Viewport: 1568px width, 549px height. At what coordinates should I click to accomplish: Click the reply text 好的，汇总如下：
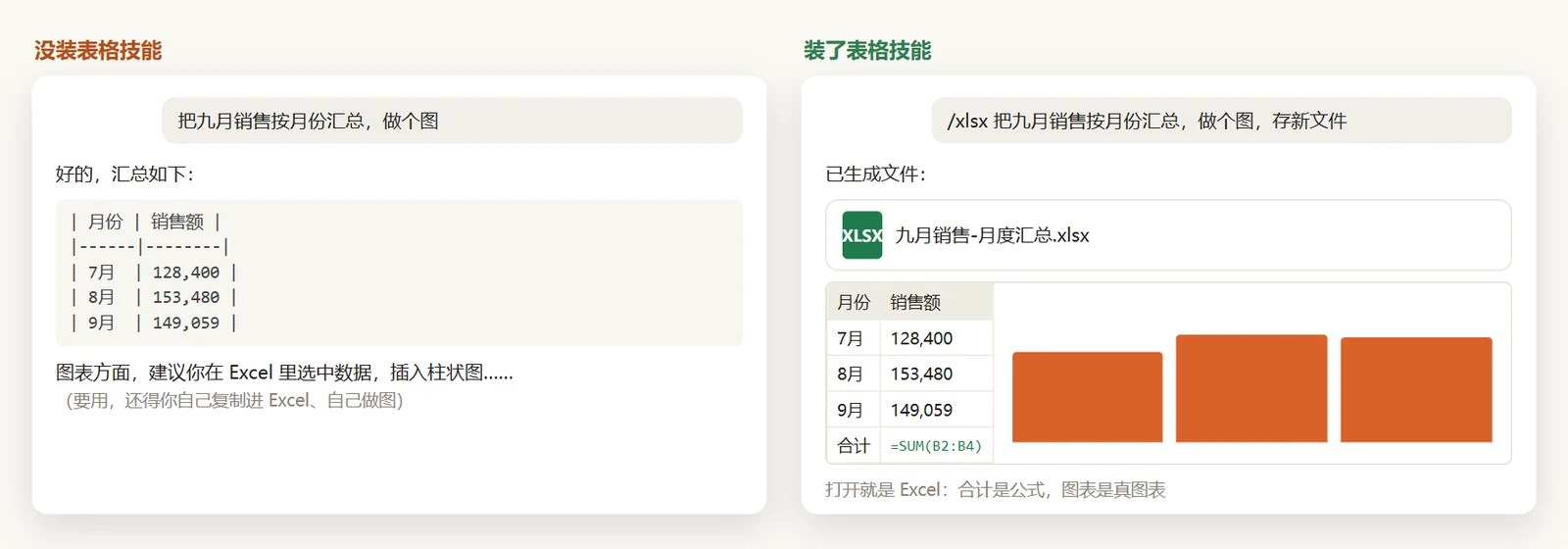coord(125,175)
